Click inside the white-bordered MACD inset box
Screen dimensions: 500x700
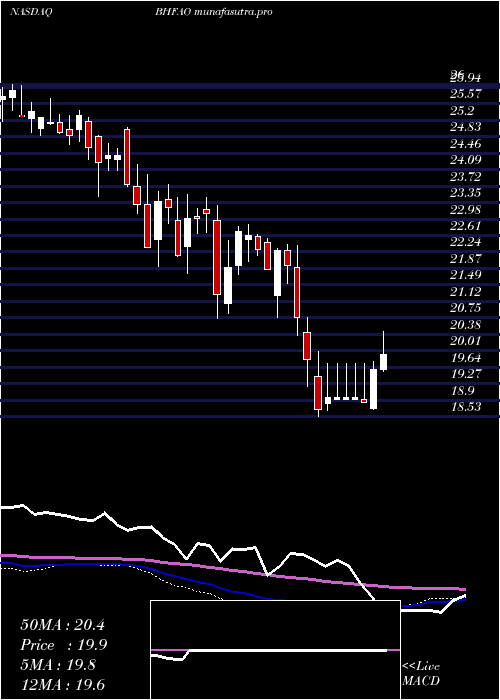275,650
